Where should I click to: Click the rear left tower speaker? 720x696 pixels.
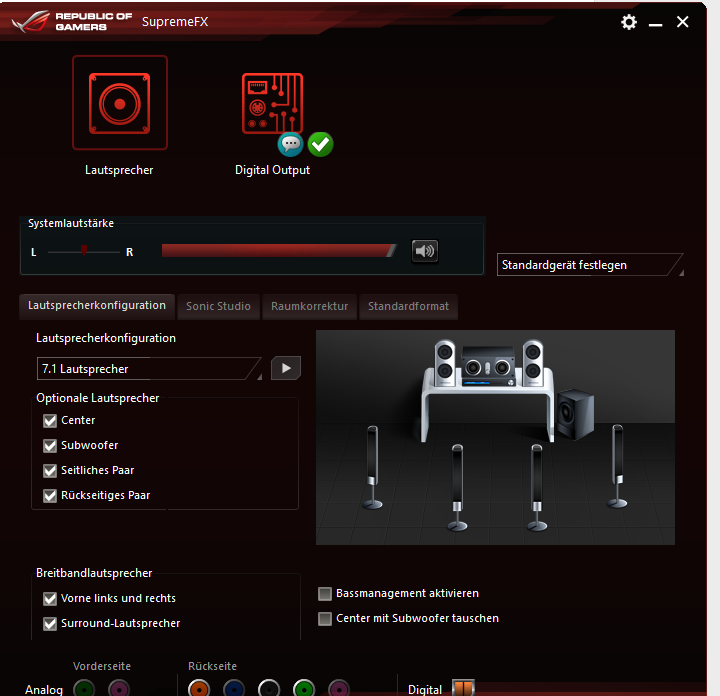click(x=457, y=488)
